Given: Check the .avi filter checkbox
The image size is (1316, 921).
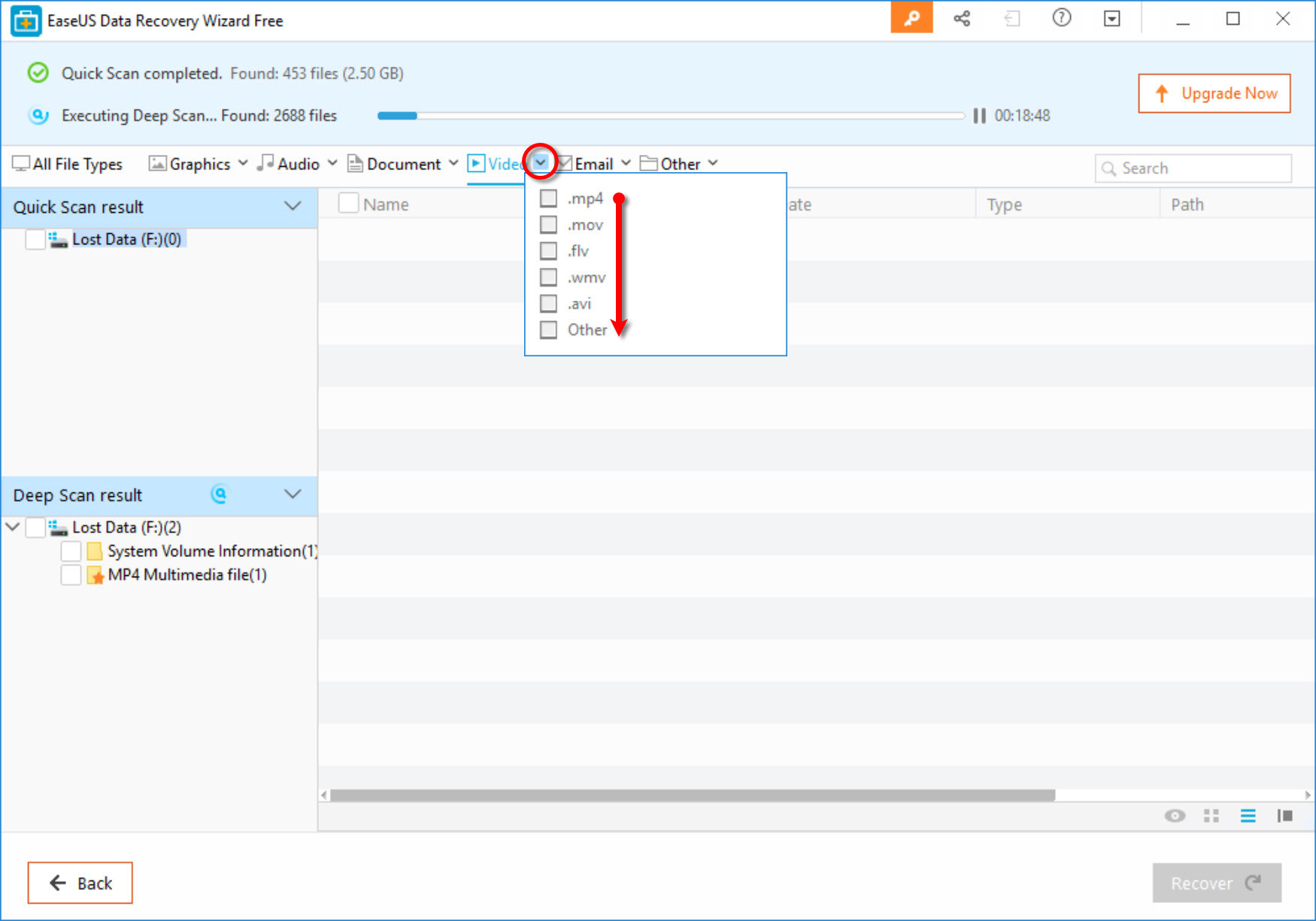Looking at the screenshot, I should [x=548, y=304].
